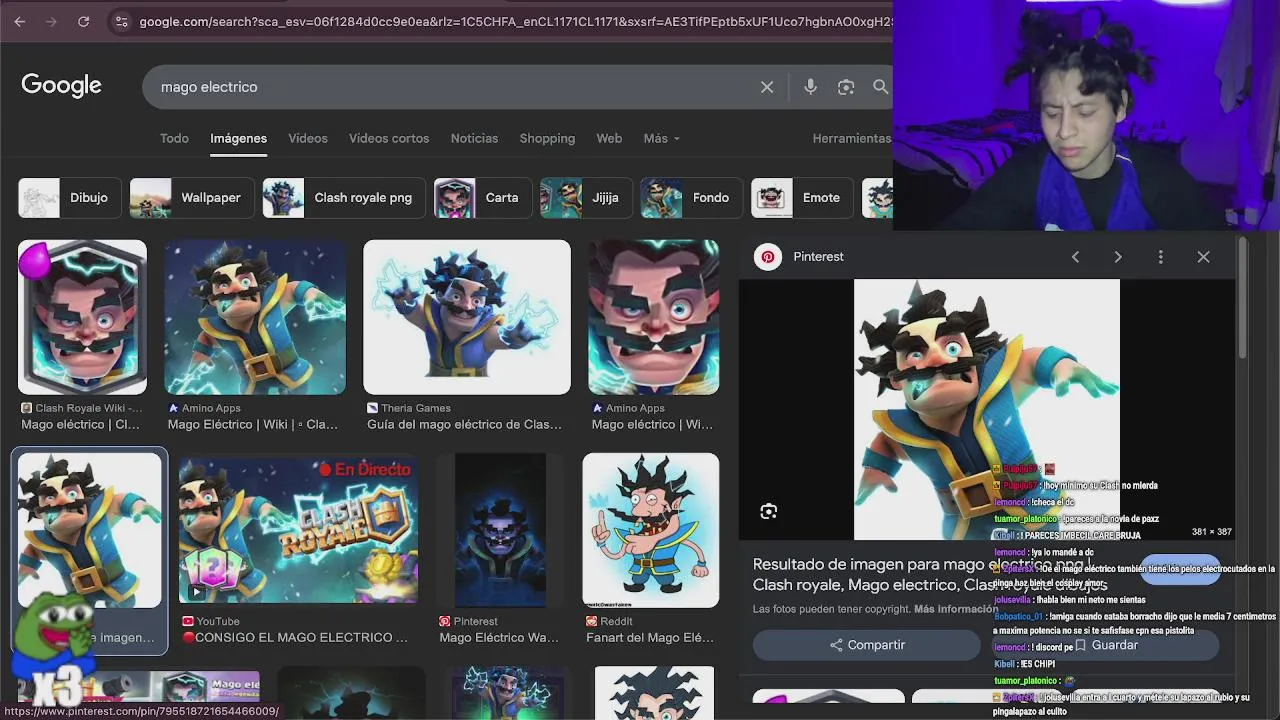This screenshot has width=1280, height=720.
Task: Switch to Web tab
Action: point(609,138)
